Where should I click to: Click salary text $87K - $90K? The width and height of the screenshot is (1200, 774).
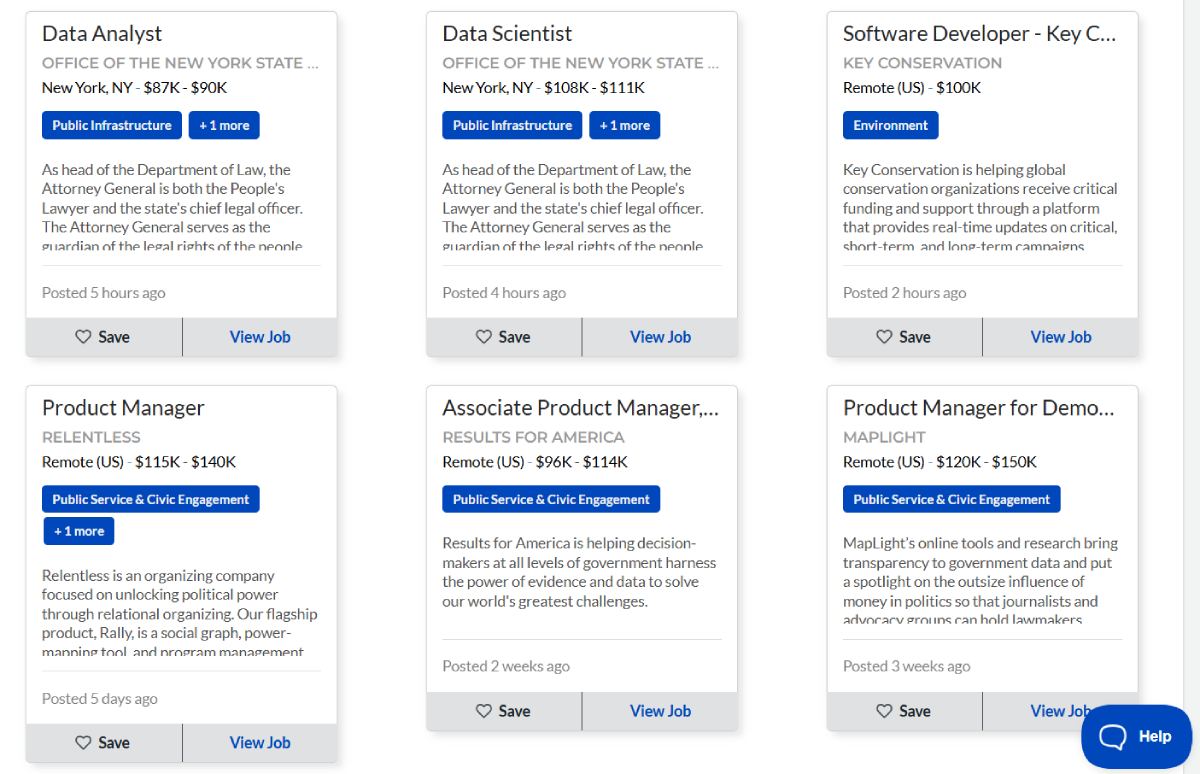click(185, 87)
